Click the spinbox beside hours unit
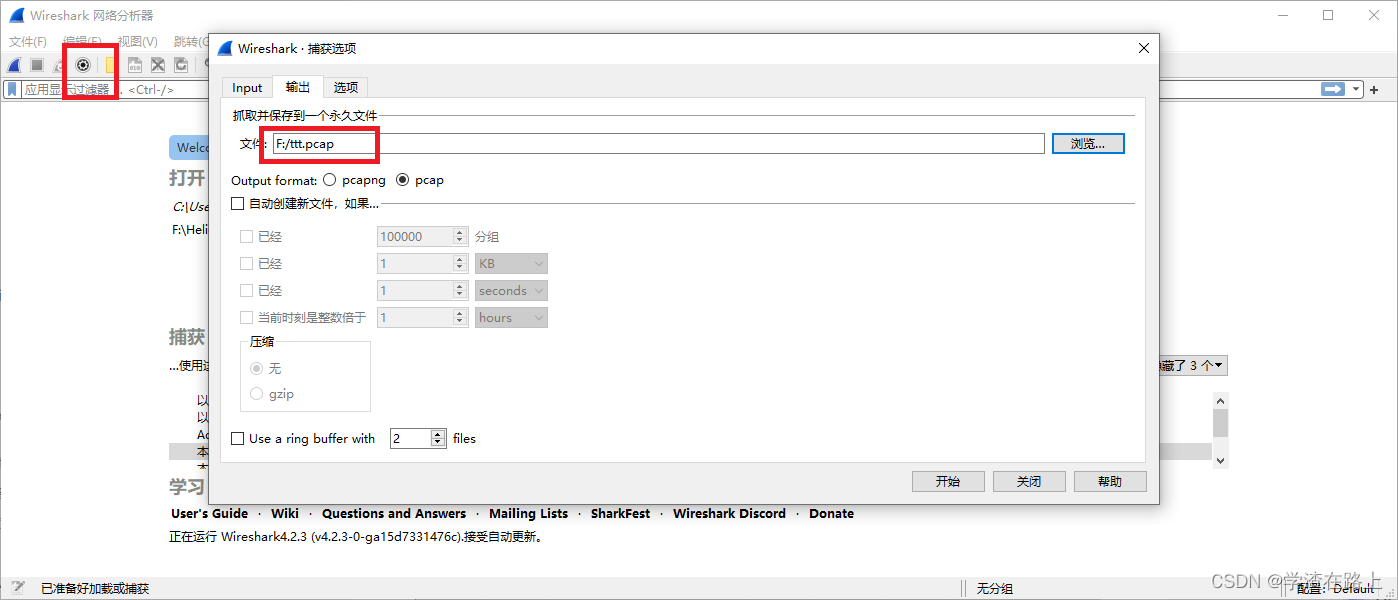 pyautogui.click(x=422, y=318)
